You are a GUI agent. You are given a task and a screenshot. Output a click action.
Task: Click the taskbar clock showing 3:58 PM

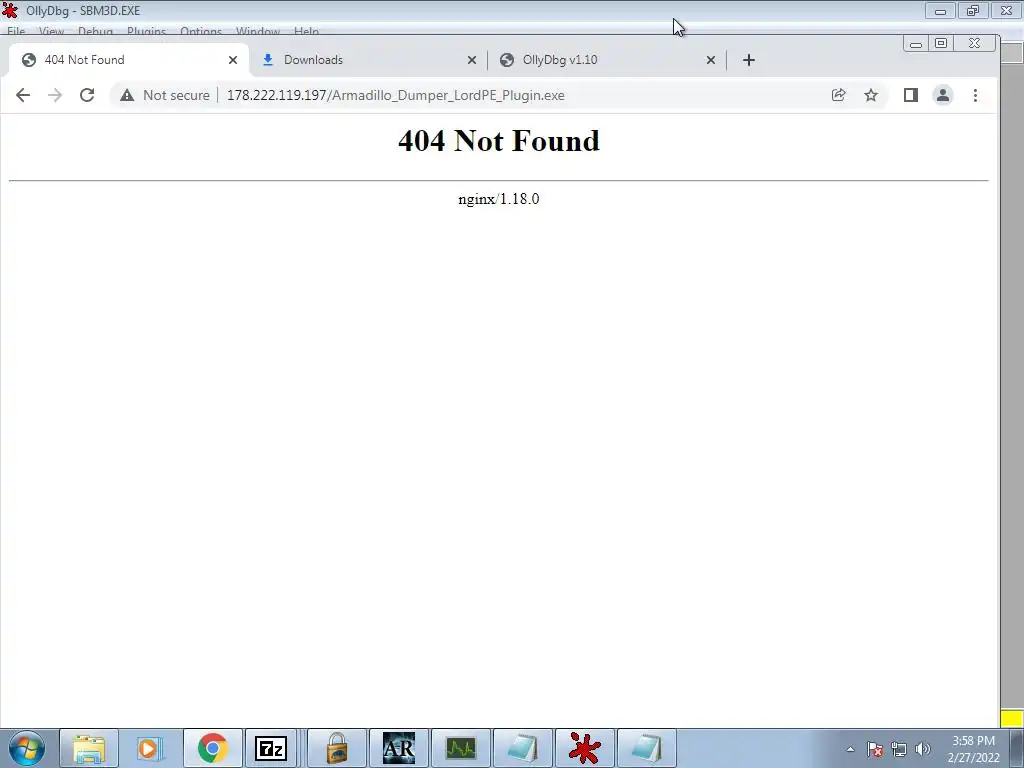click(x=973, y=750)
